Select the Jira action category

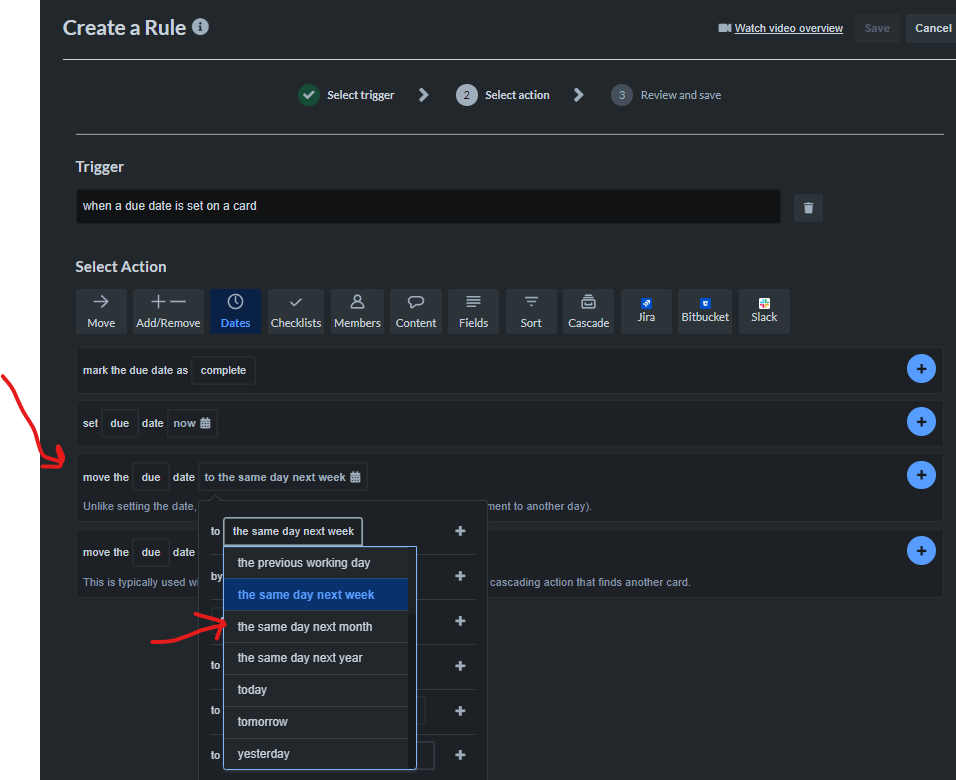click(646, 311)
